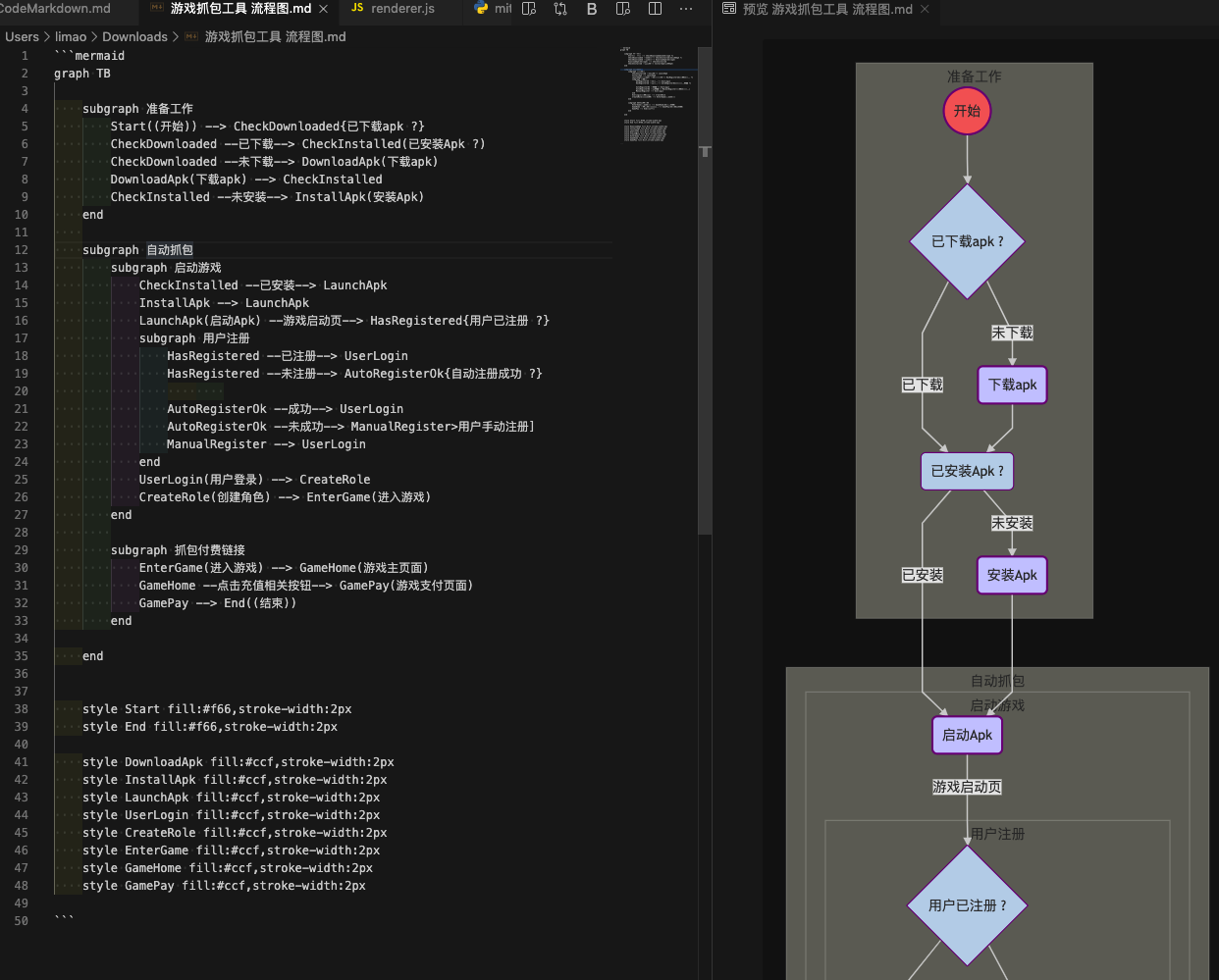Open the More Actions ellipsis menu
The width and height of the screenshot is (1219, 980).
click(x=686, y=9)
